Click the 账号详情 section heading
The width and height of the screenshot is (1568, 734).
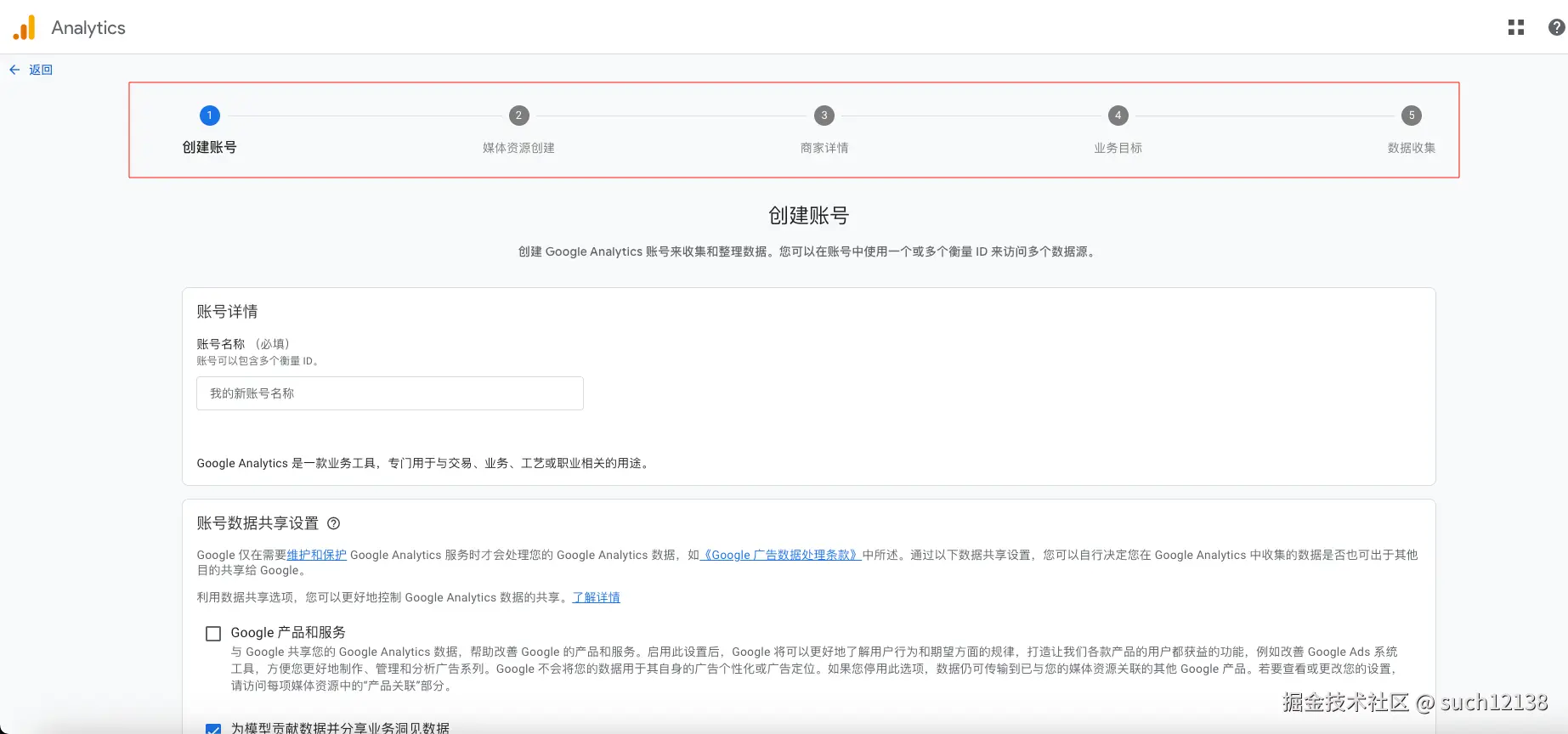tap(227, 312)
